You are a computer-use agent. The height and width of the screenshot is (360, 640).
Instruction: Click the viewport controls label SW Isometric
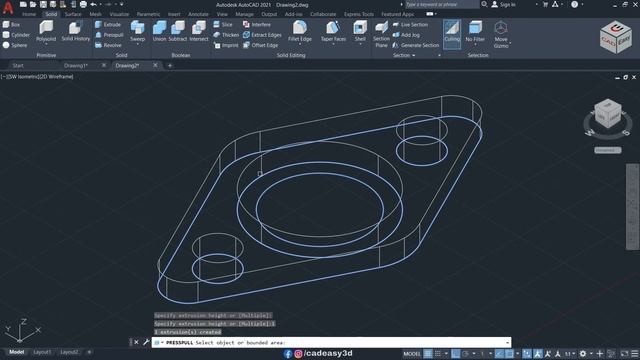24,76
